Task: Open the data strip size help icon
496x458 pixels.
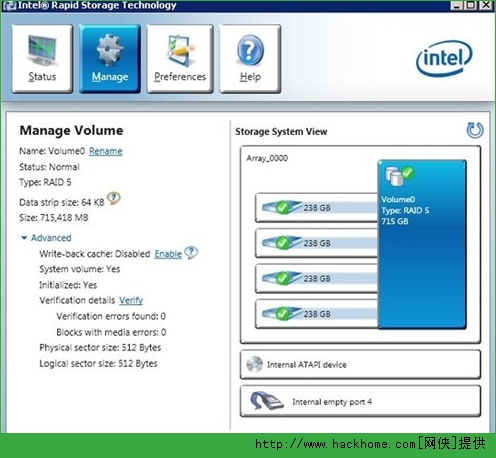Action: (114, 198)
